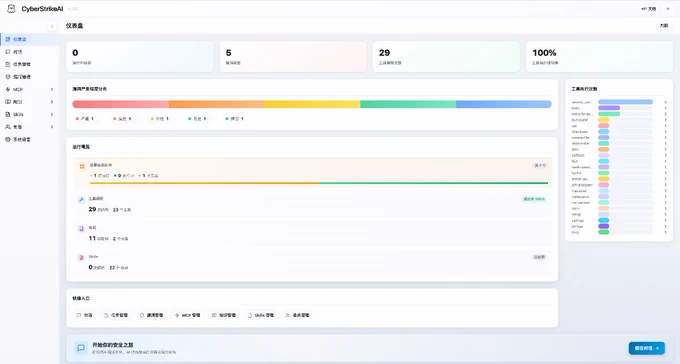Click the task management icon in the sidebar
680x364 pixels.
(8, 64)
